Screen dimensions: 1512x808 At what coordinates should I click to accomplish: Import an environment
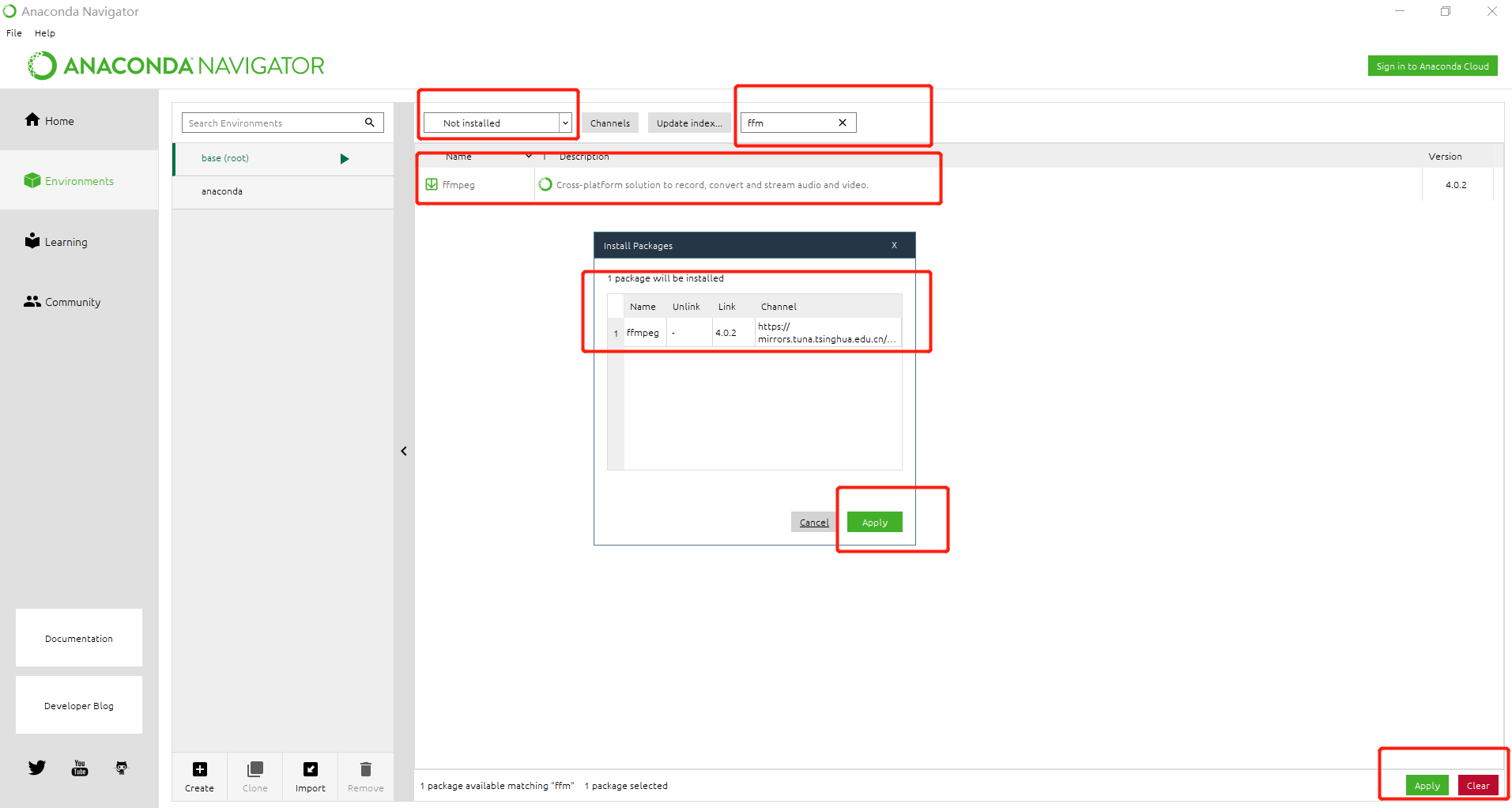310,776
